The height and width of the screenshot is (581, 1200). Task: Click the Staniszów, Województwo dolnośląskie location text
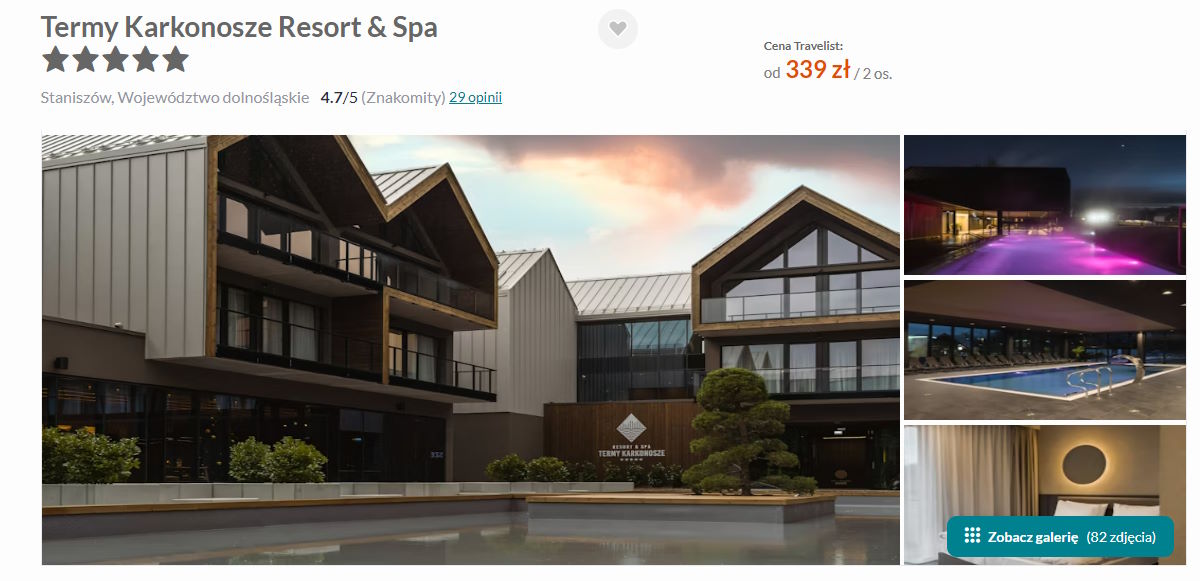click(x=175, y=98)
